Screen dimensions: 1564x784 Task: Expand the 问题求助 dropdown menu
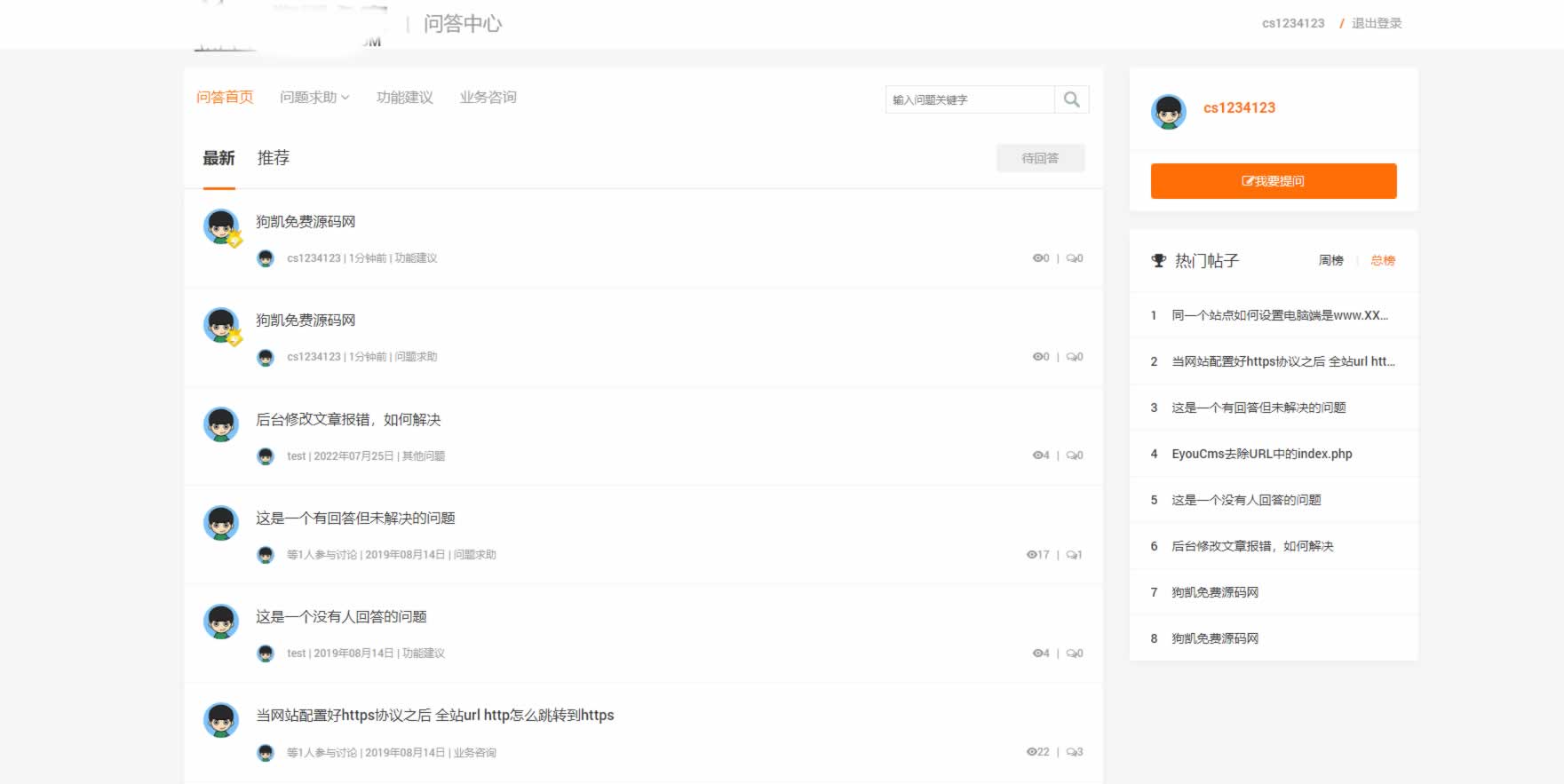pos(314,98)
